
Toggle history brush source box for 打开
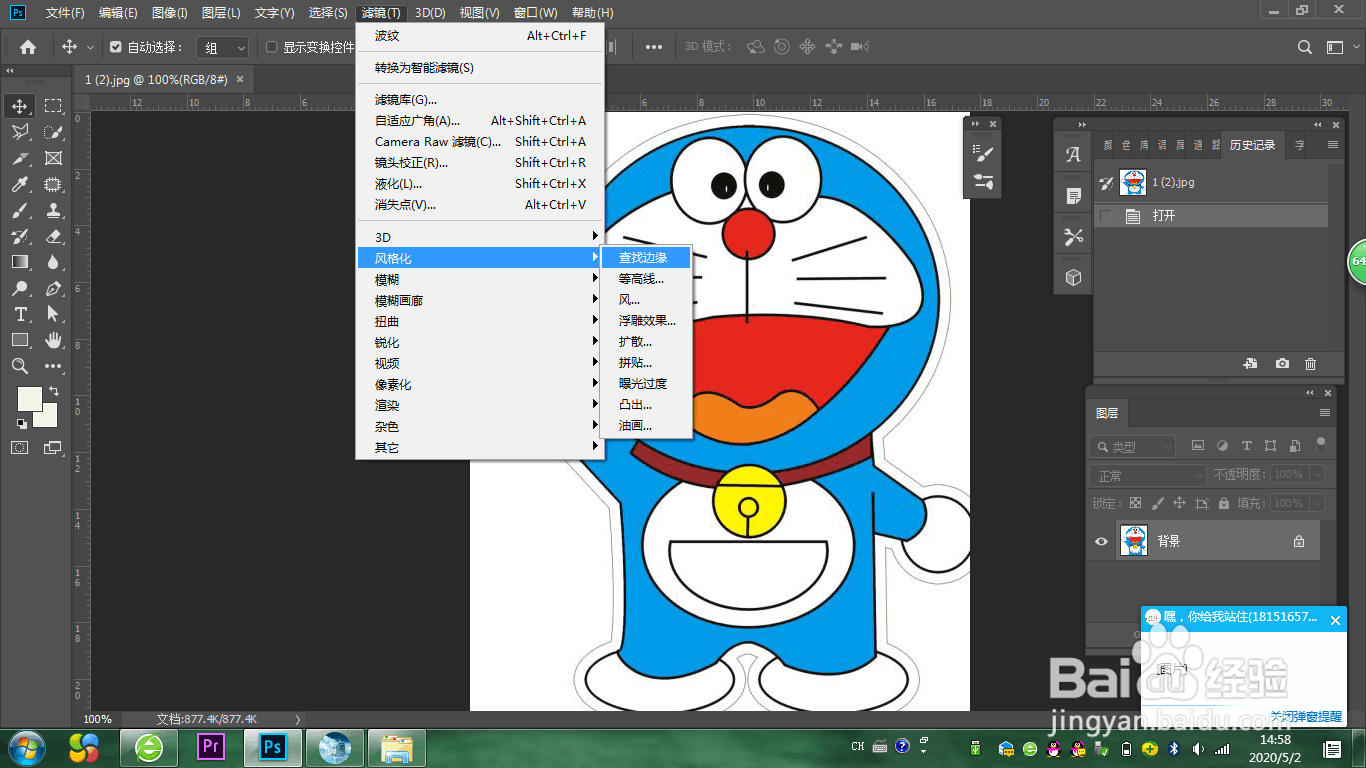(1106, 215)
